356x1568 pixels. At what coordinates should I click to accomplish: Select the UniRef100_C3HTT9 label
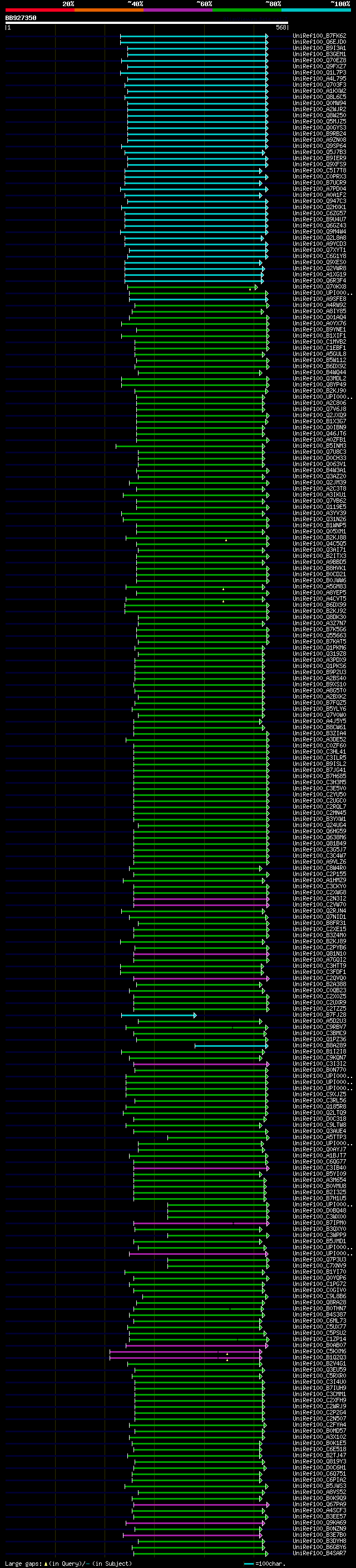pos(319,966)
